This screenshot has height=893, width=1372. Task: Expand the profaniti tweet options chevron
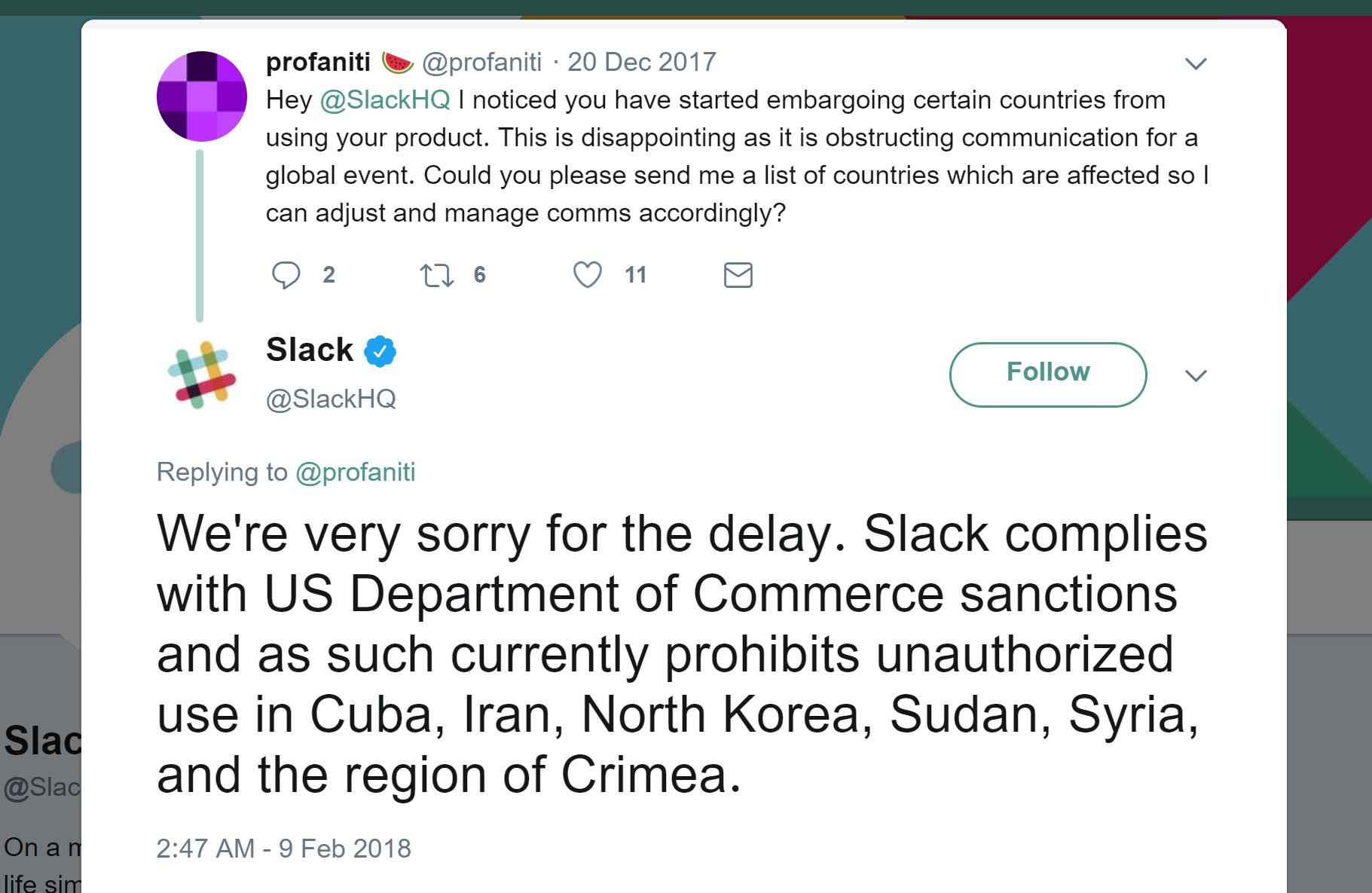tap(1196, 64)
